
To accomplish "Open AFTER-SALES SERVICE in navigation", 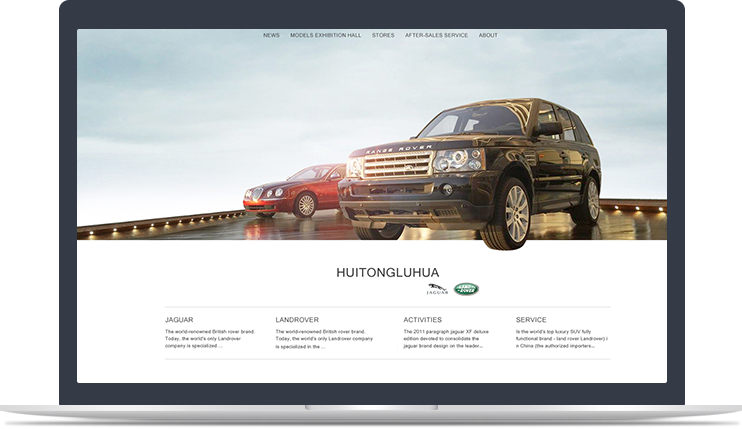I will coord(436,36).
